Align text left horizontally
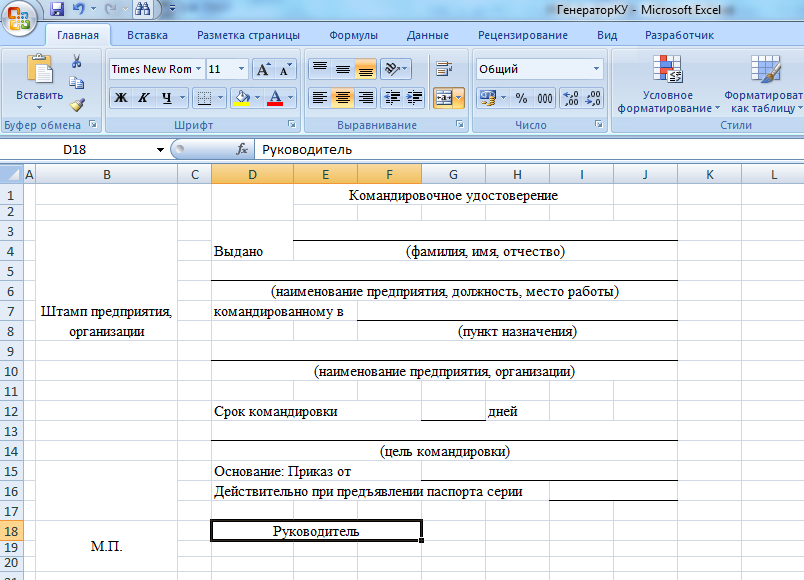This screenshot has width=804, height=580. [x=320, y=98]
